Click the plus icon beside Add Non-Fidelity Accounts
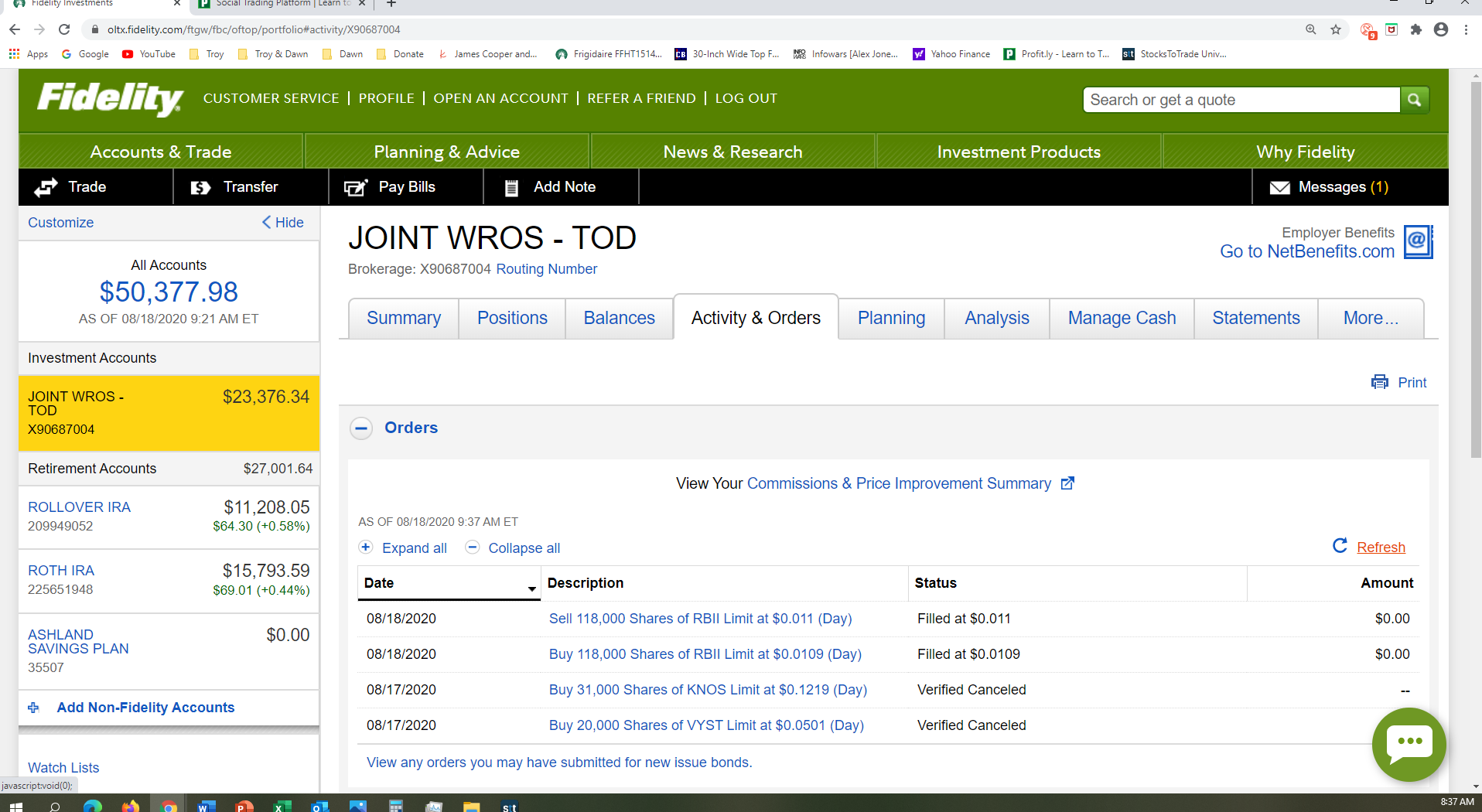The height and width of the screenshot is (812, 1482). pos(33,708)
